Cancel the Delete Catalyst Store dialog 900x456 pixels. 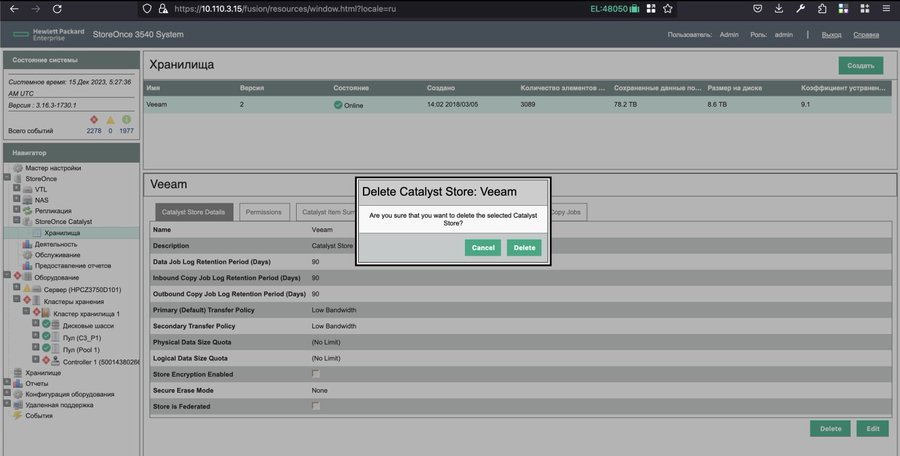click(483, 248)
